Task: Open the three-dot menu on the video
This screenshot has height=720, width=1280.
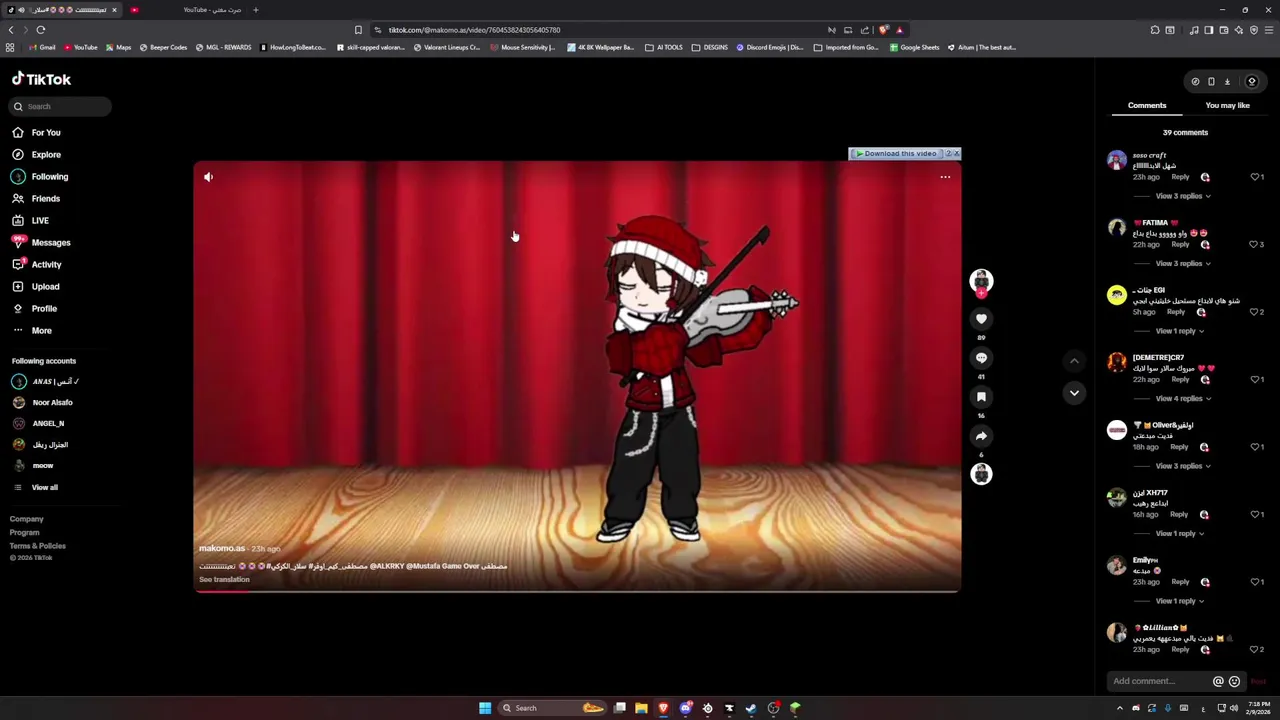Action: tap(945, 177)
